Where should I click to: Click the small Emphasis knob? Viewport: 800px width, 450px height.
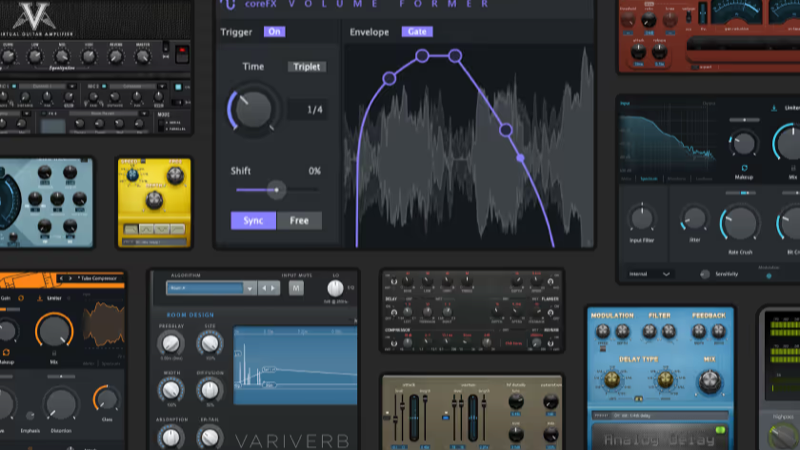click(x=30, y=415)
